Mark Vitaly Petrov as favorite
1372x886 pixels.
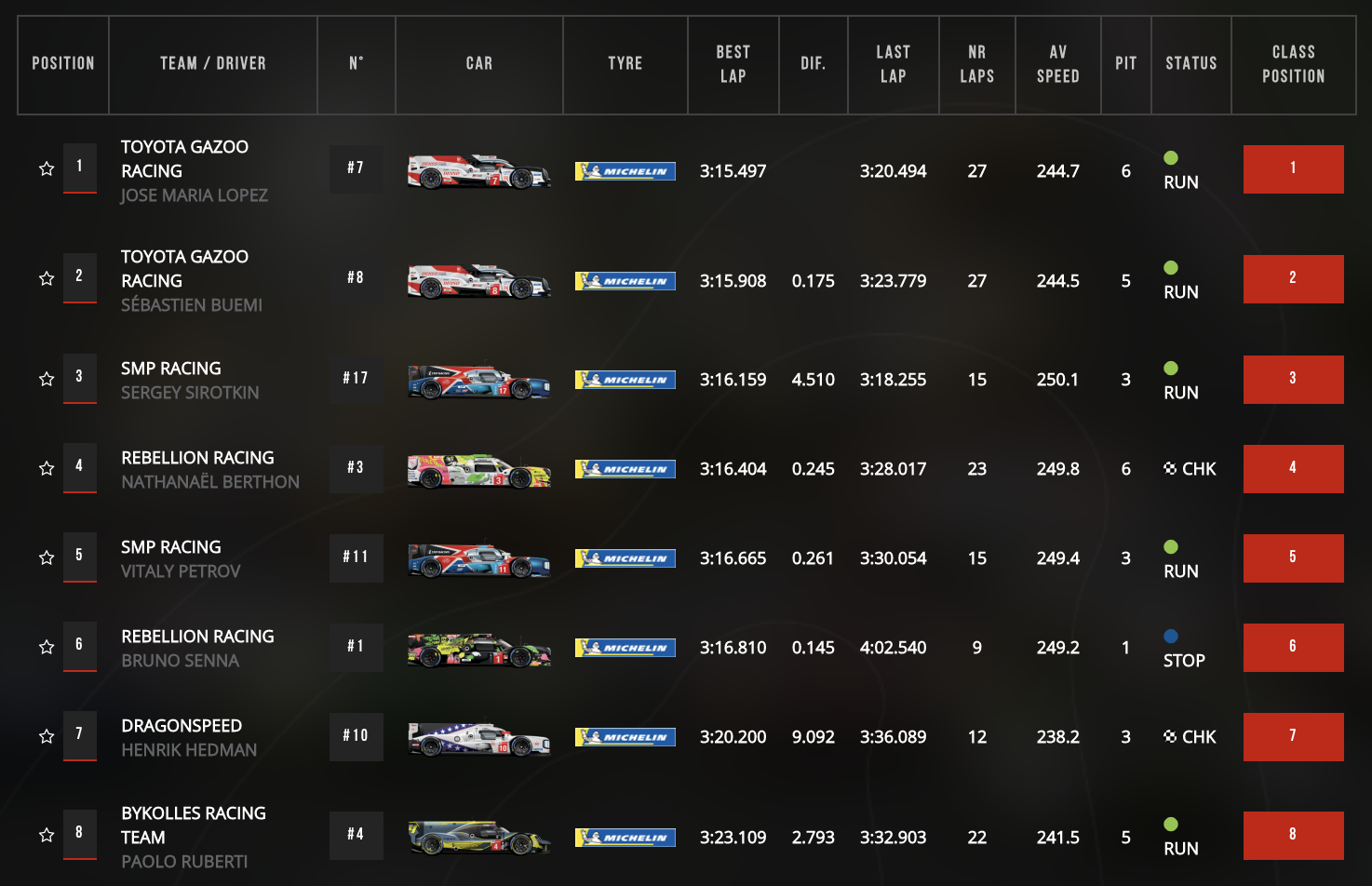click(47, 557)
